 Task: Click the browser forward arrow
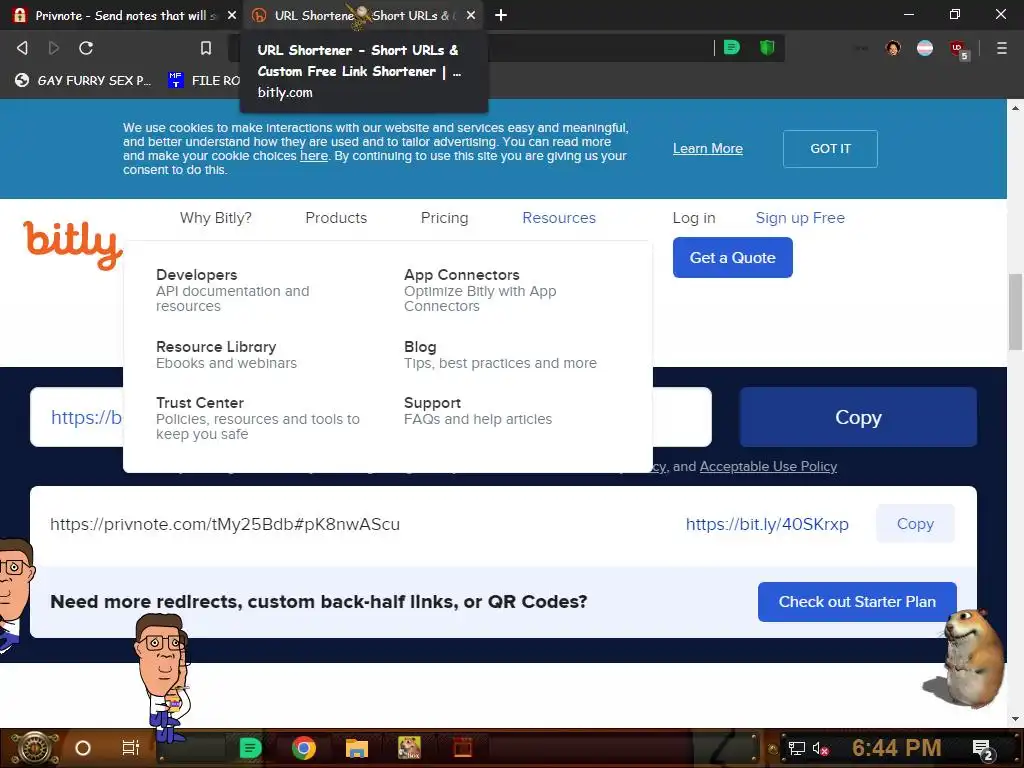54,48
